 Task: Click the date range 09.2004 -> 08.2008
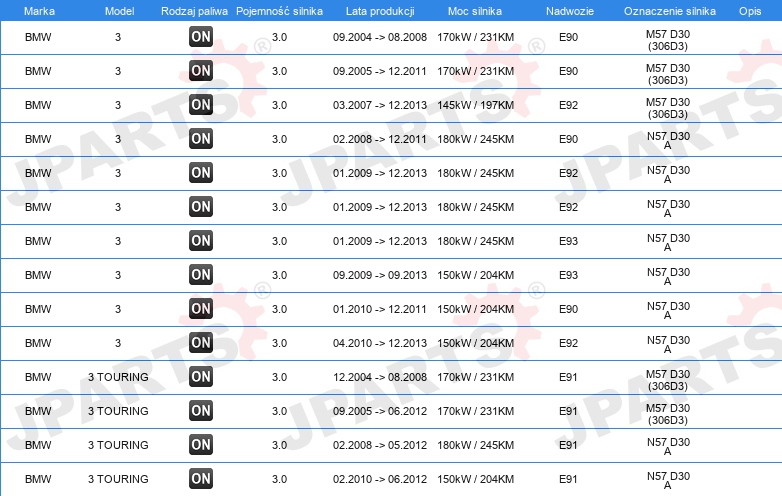coord(380,37)
